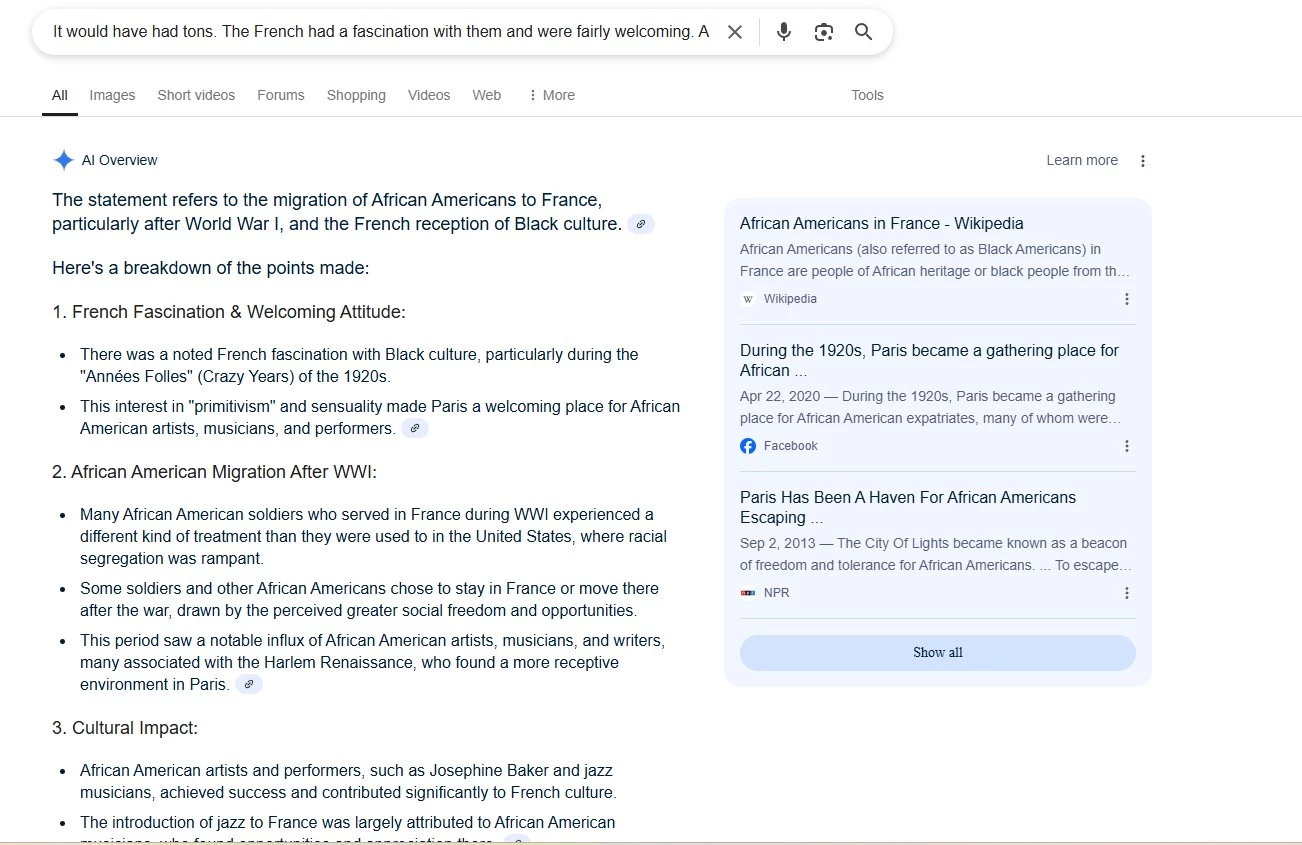Click bullet about Josephine Baker and jazz musicians
Image resolution: width=1302 pixels, height=845 pixels.
(x=348, y=781)
